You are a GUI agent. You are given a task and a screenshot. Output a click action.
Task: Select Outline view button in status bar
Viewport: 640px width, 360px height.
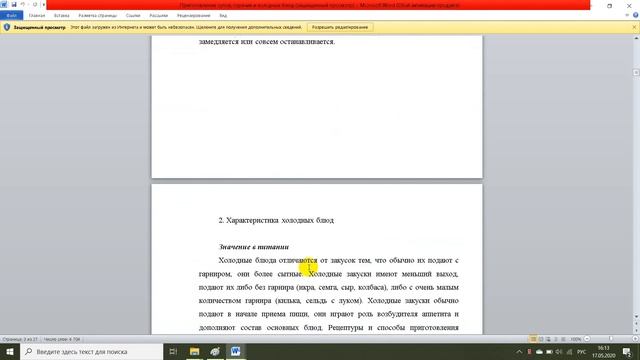pyautogui.click(x=556, y=339)
